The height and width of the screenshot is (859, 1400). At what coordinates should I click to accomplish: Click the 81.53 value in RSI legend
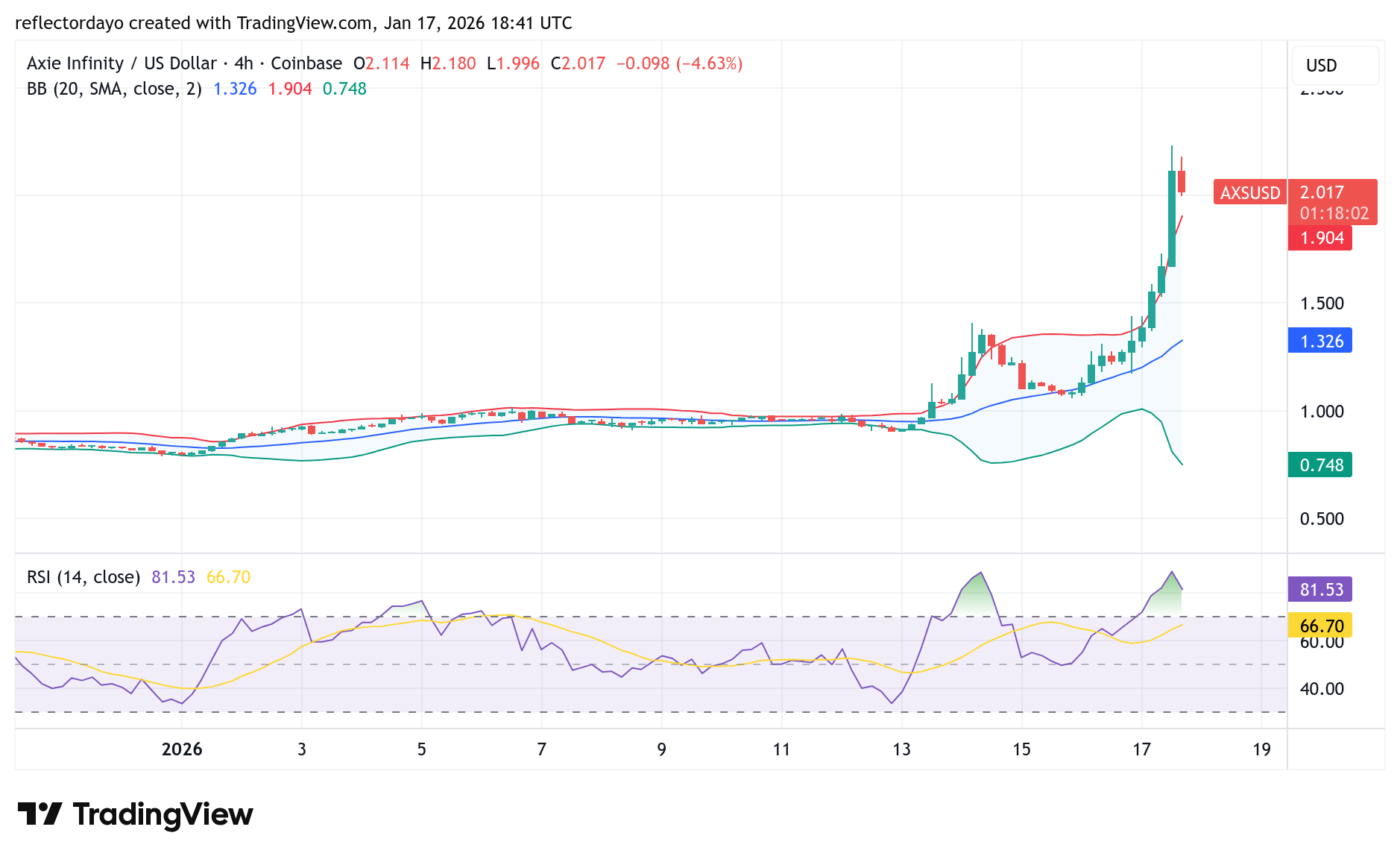[173, 577]
